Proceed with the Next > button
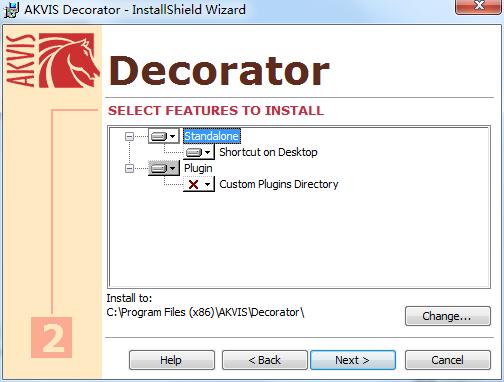Screen dimensions: 504x382 coord(353,360)
